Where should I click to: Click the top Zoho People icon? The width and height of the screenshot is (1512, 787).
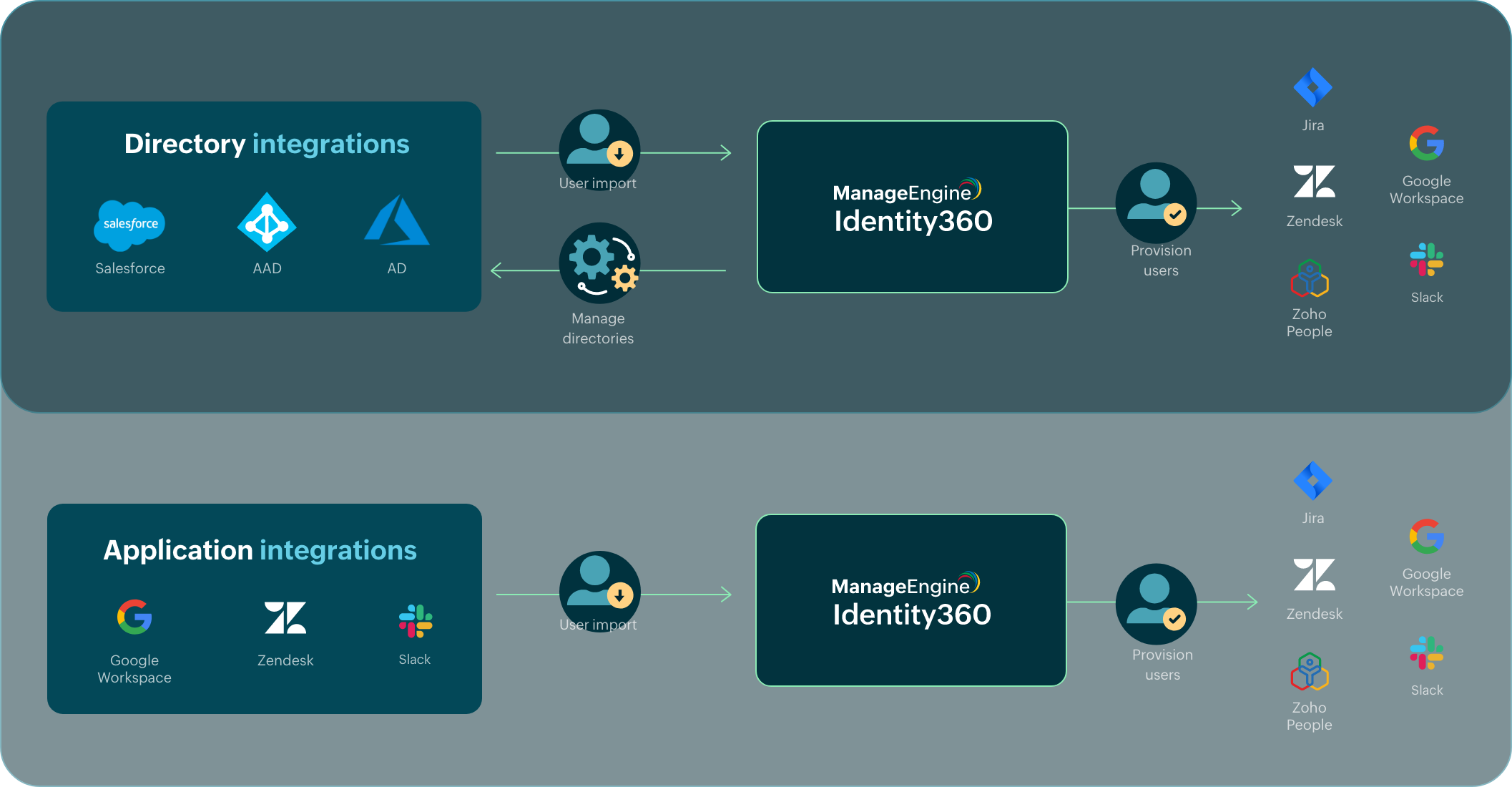point(1309,278)
